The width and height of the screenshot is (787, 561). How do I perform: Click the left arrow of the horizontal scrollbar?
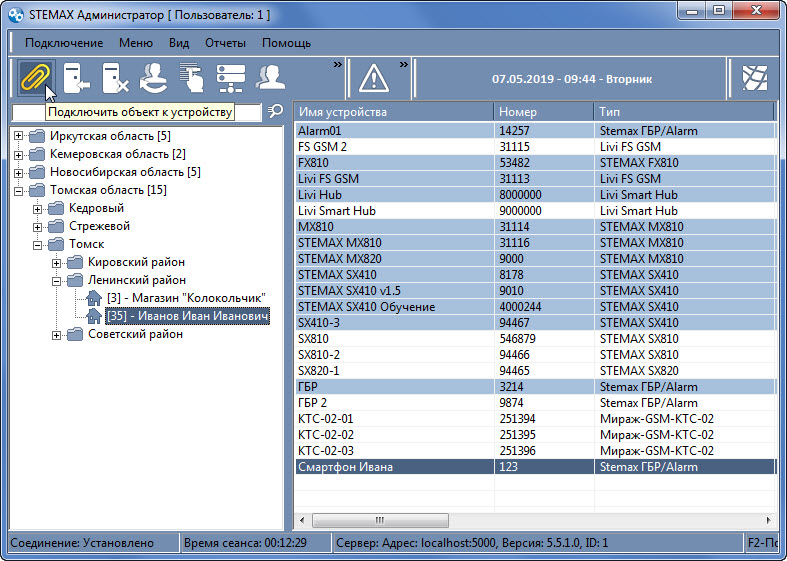tap(302, 520)
